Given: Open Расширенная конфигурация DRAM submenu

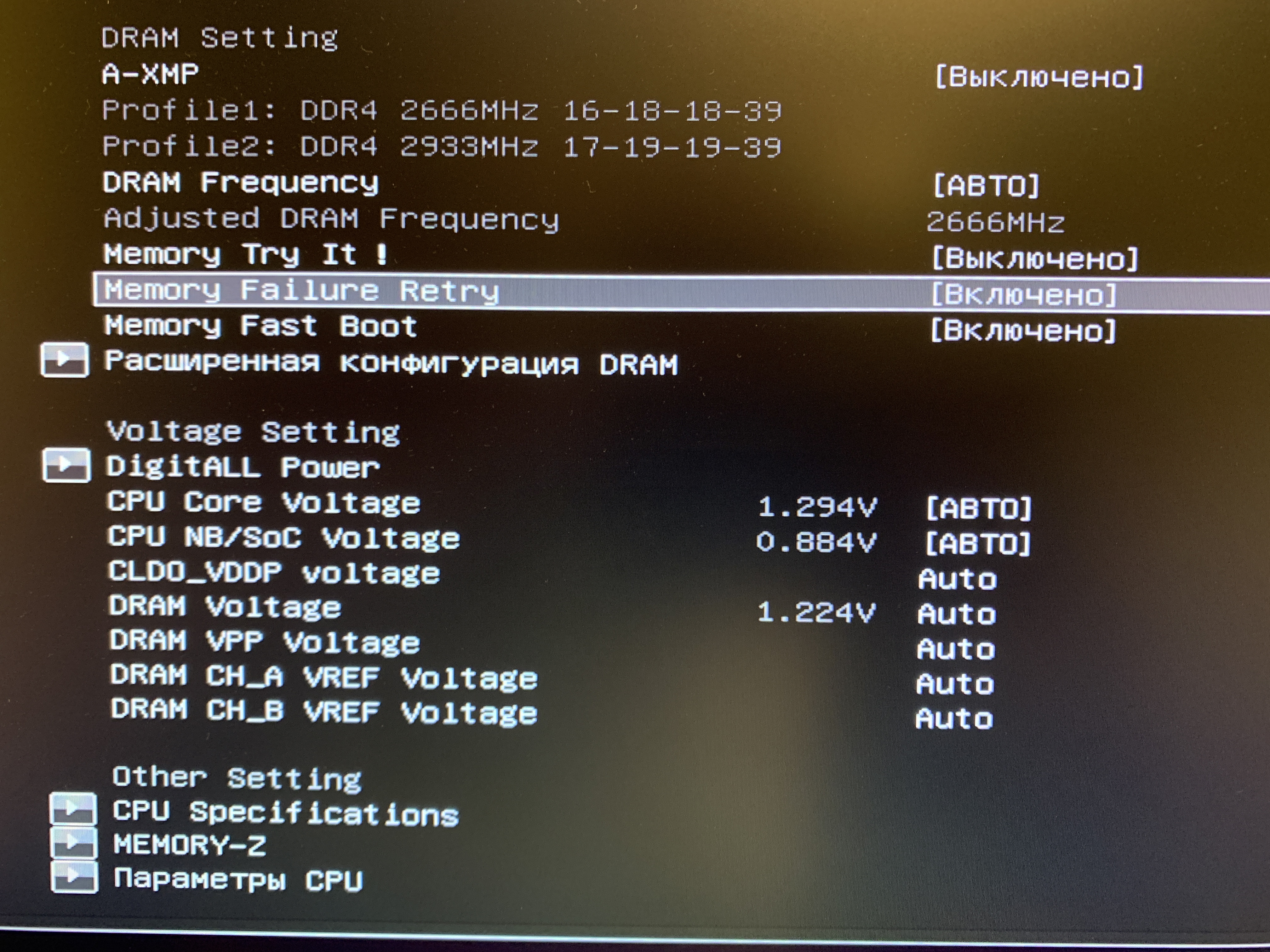Looking at the screenshot, I should pos(391,363).
